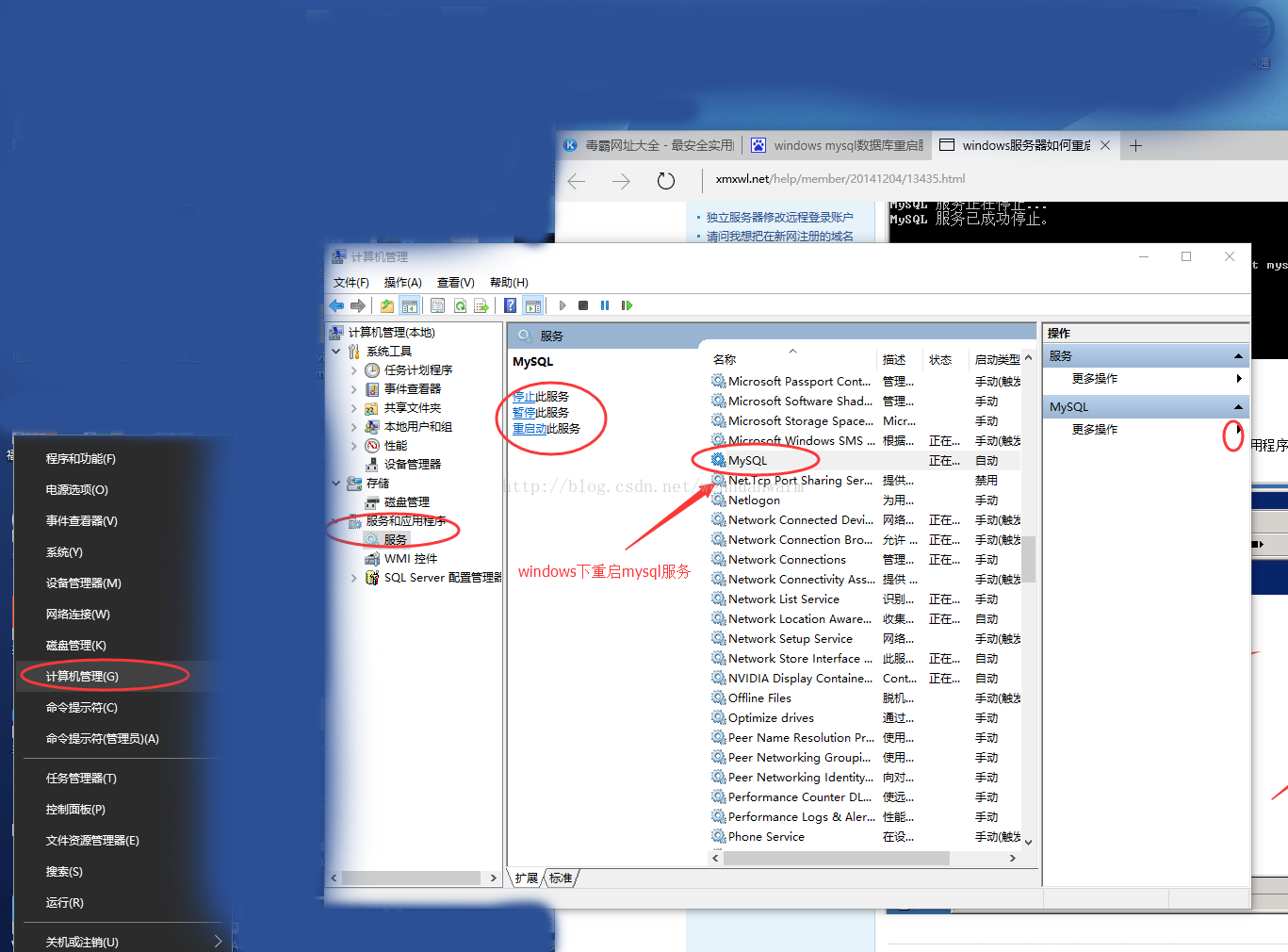This screenshot has height=952, width=1288.
Task: Click the services list vertical scrollbar thumb
Action: coord(1029,560)
